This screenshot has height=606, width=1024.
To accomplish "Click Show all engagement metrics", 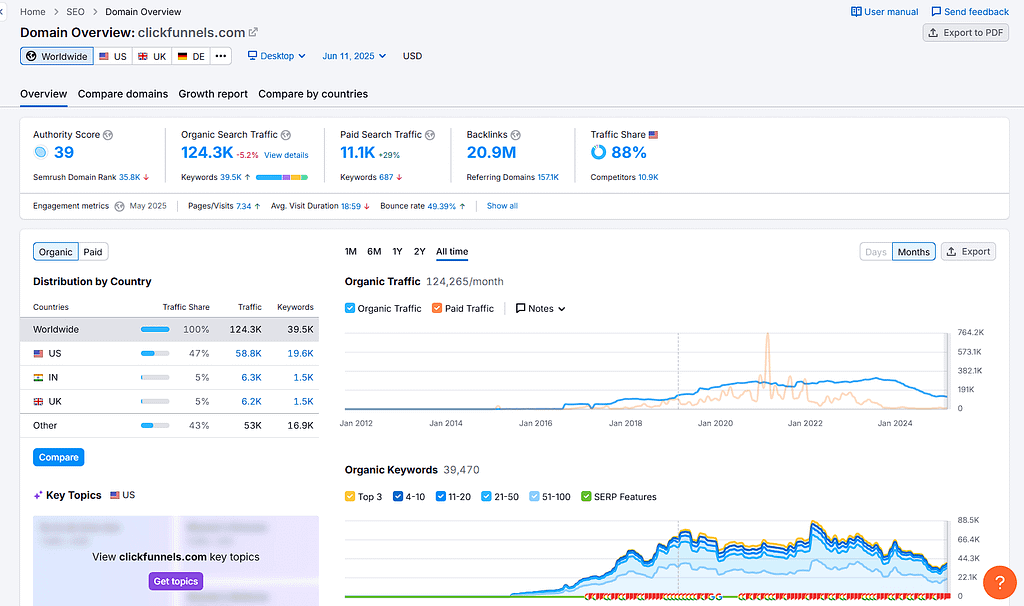I will pos(502,206).
